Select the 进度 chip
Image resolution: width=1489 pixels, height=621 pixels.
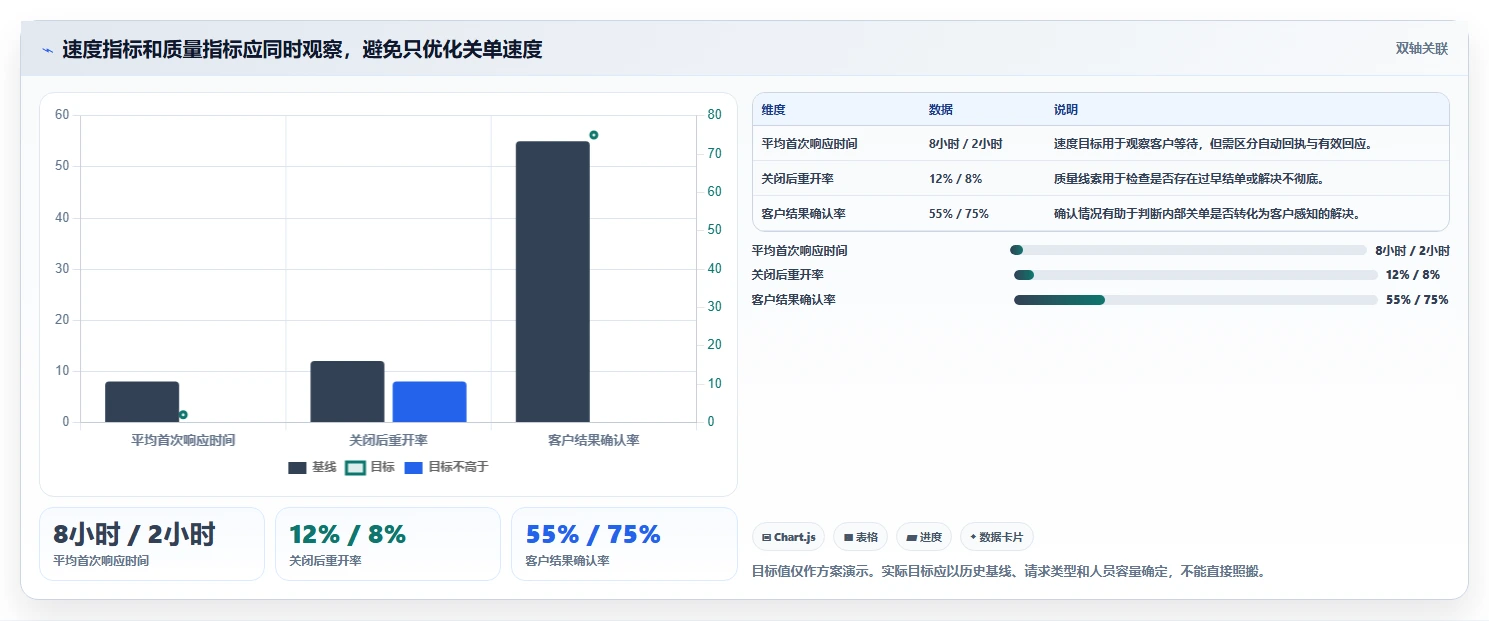(924, 537)
